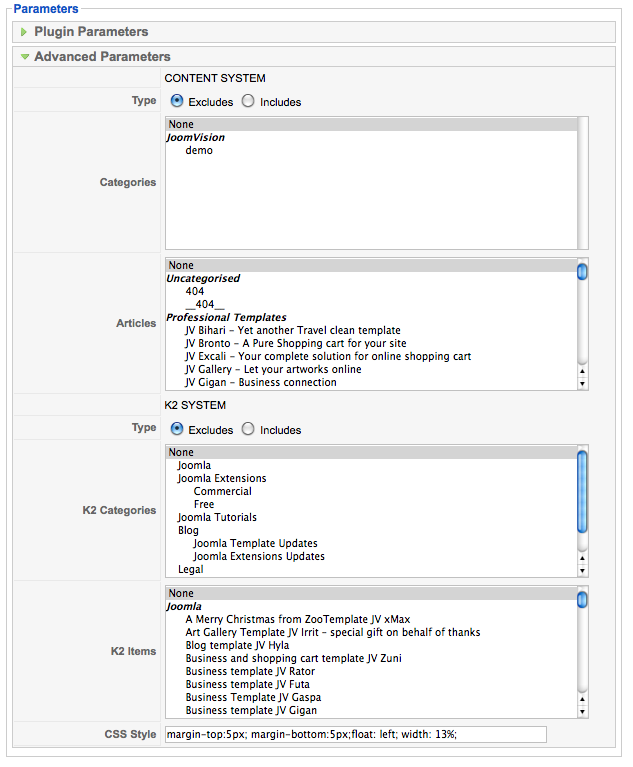Click the Articles list scroll down arrow
The height and width of the screenshot is (767, 633).
pyautogui.click(x=582, y=384)
